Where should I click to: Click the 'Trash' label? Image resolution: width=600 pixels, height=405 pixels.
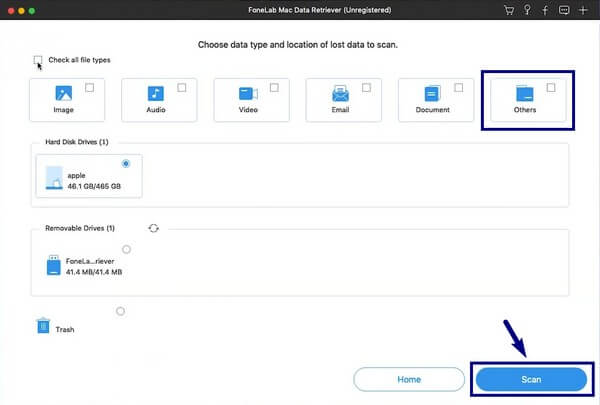65,330
